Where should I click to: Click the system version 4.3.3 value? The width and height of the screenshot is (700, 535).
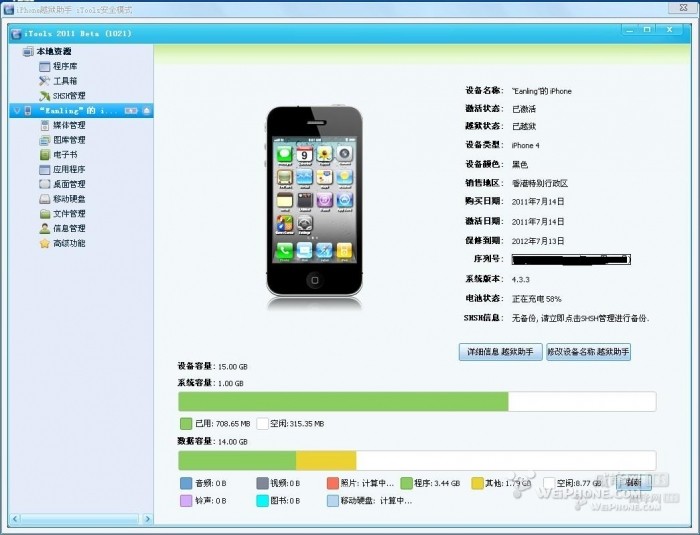click(x=521, y=280)
